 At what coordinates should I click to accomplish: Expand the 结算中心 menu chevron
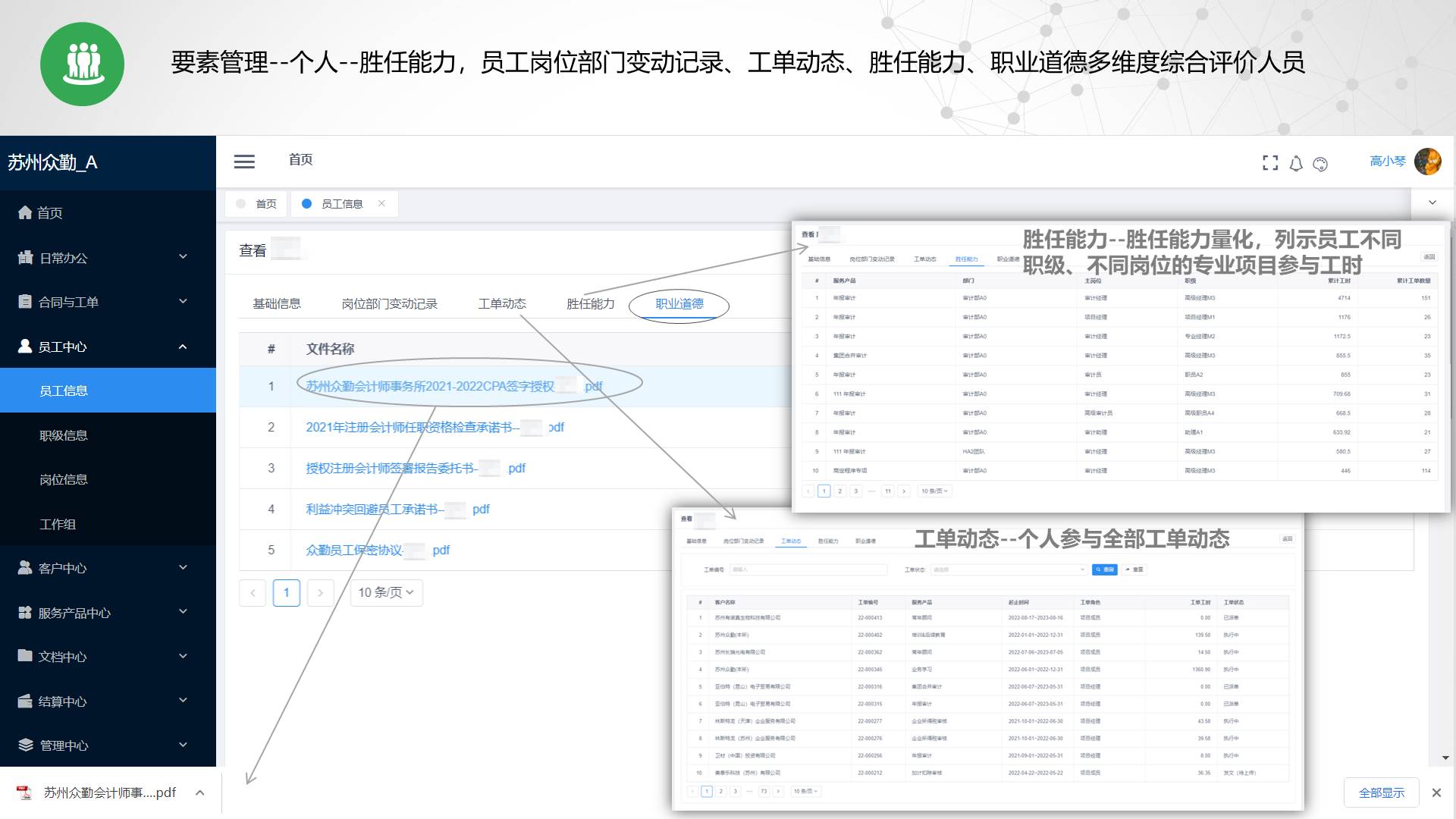[183, 701]
